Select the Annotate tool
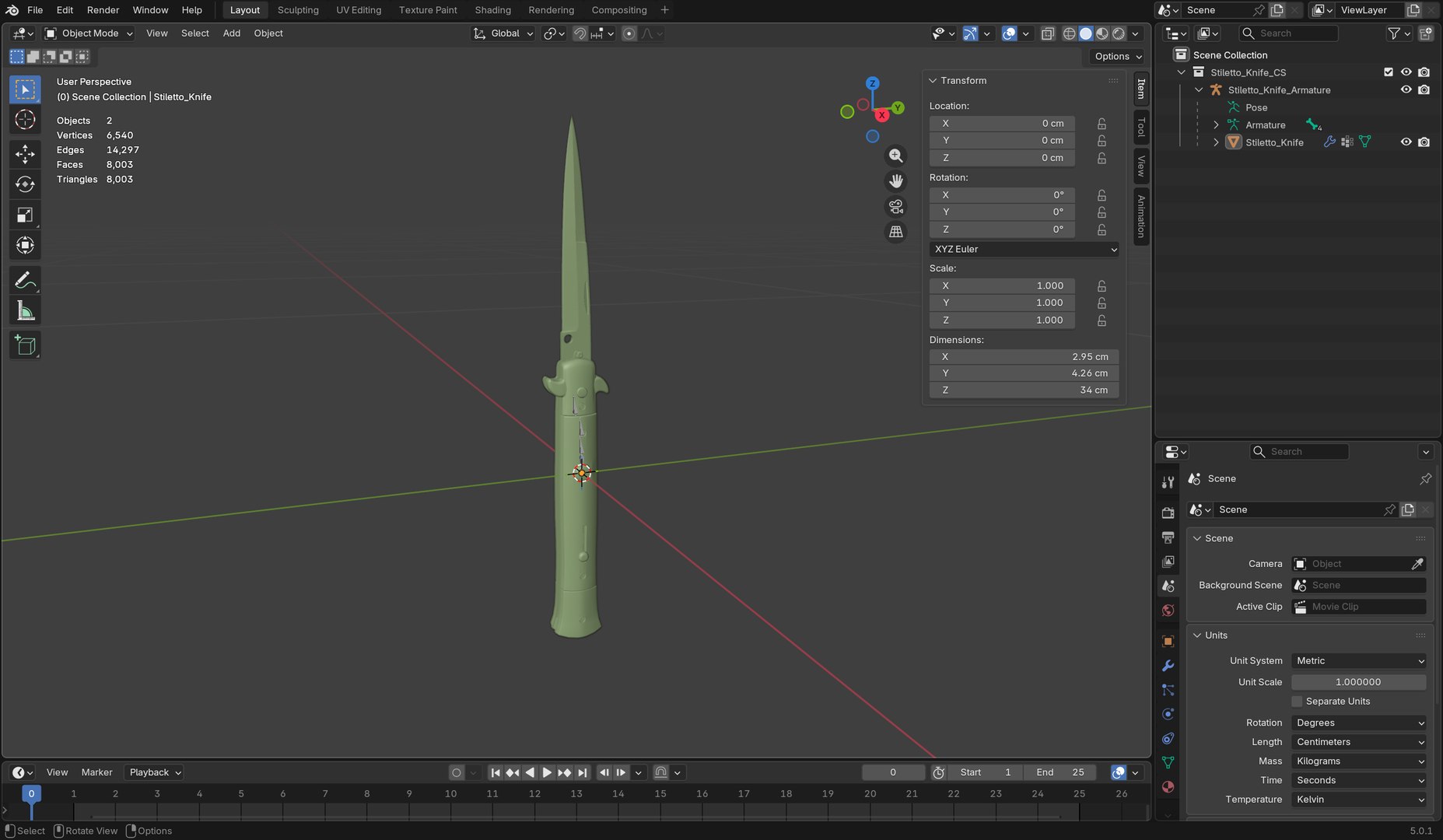The width and height of the screenshot is (1443, 840). click(25, 280)
